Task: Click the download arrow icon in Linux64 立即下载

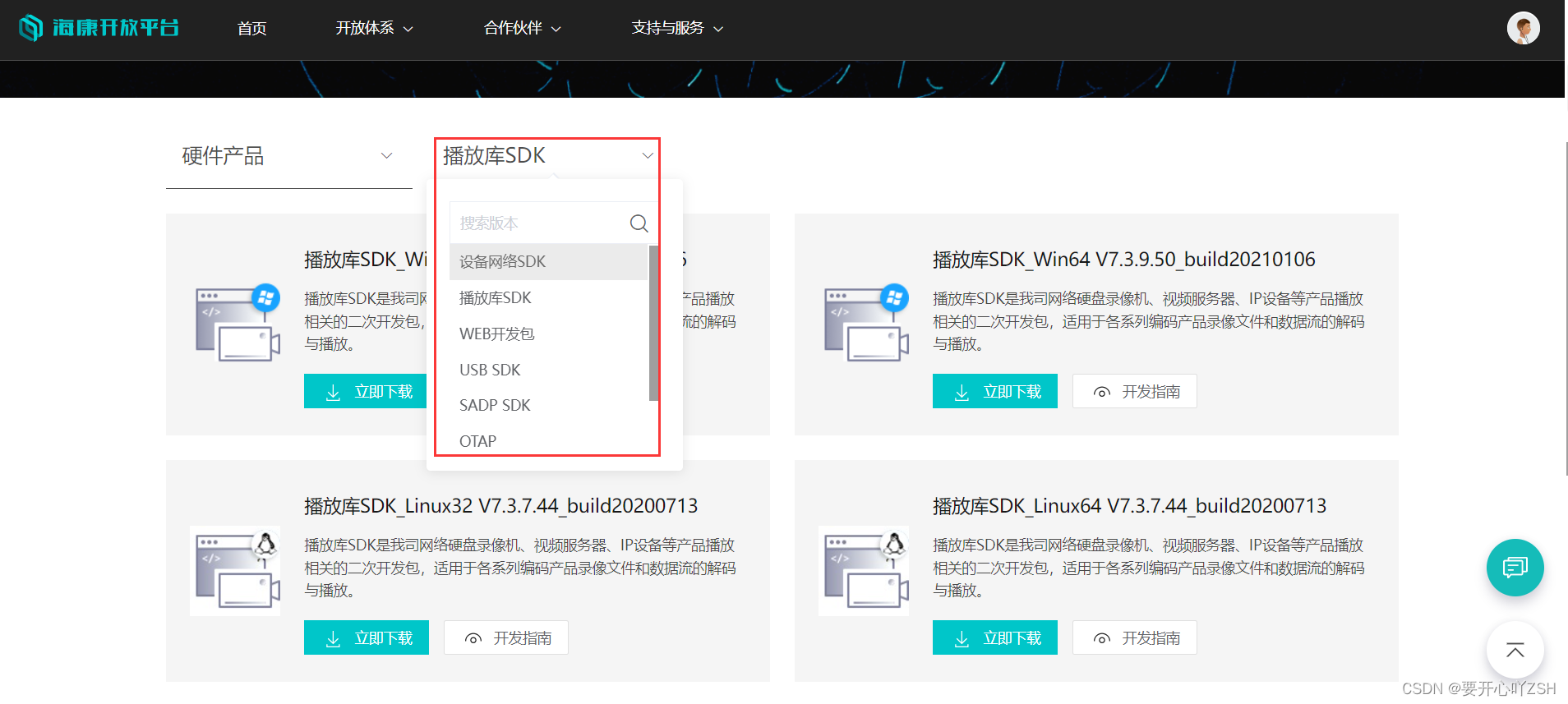Action: pos(962,639)
